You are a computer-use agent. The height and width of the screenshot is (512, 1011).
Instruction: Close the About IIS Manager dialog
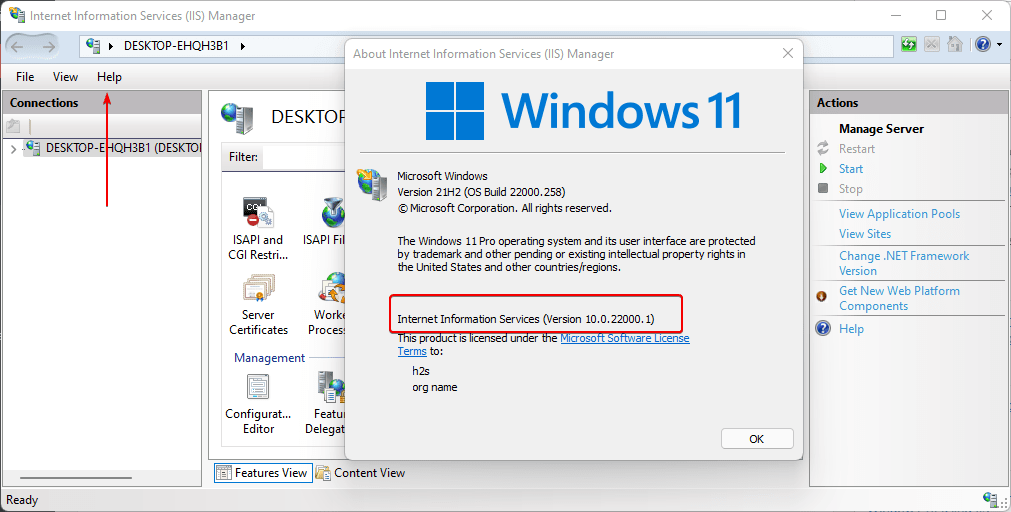(787, 54)
